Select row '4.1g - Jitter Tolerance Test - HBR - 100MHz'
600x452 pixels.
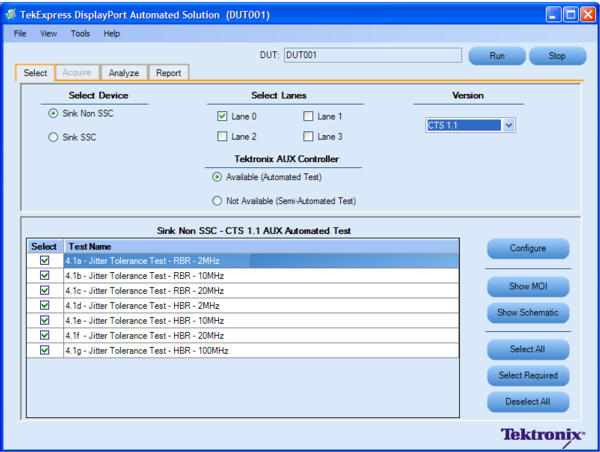coord(261,350)
